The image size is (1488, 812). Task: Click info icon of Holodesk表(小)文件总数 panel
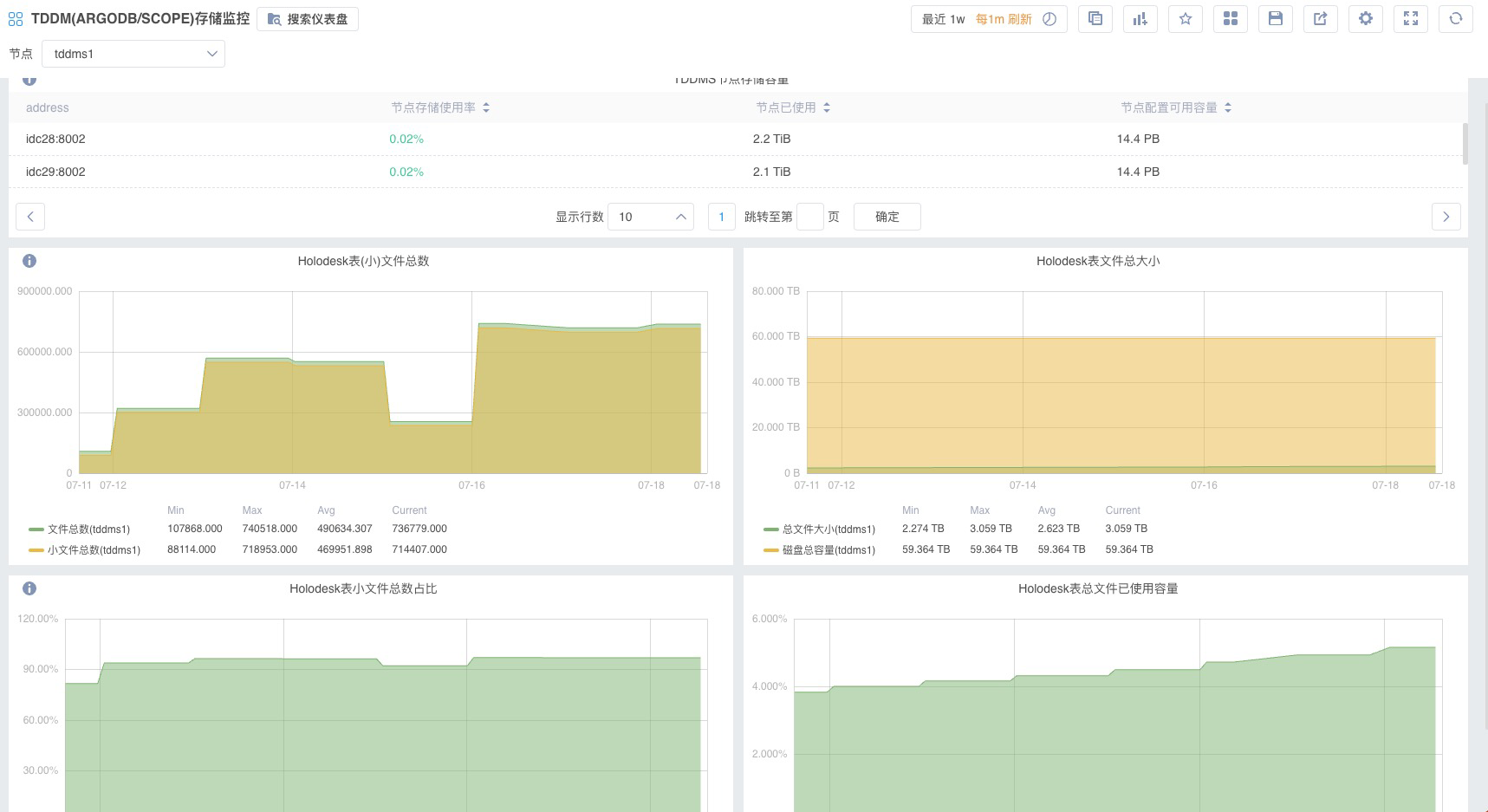coord(29,261)
